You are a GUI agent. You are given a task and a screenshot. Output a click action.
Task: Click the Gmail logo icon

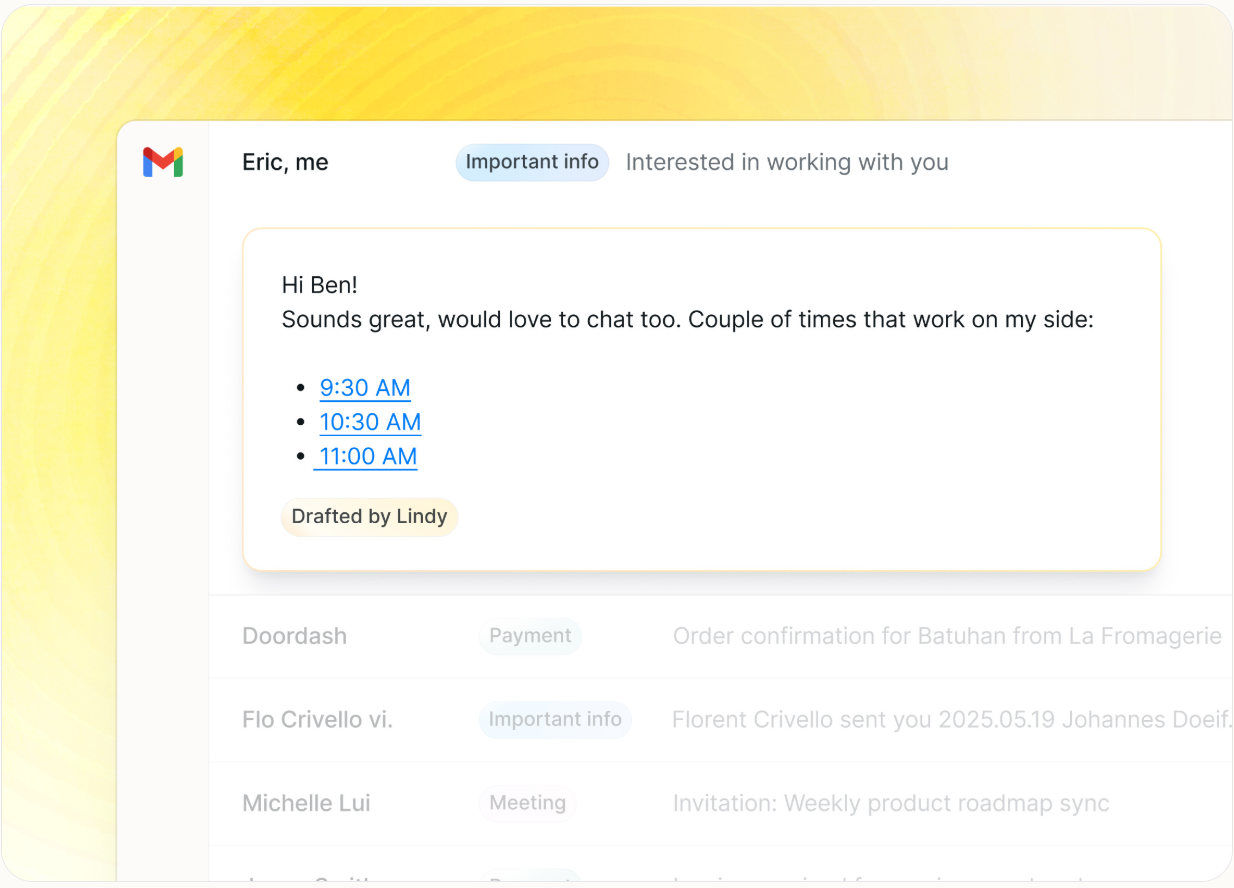click(x=162, y=162)
